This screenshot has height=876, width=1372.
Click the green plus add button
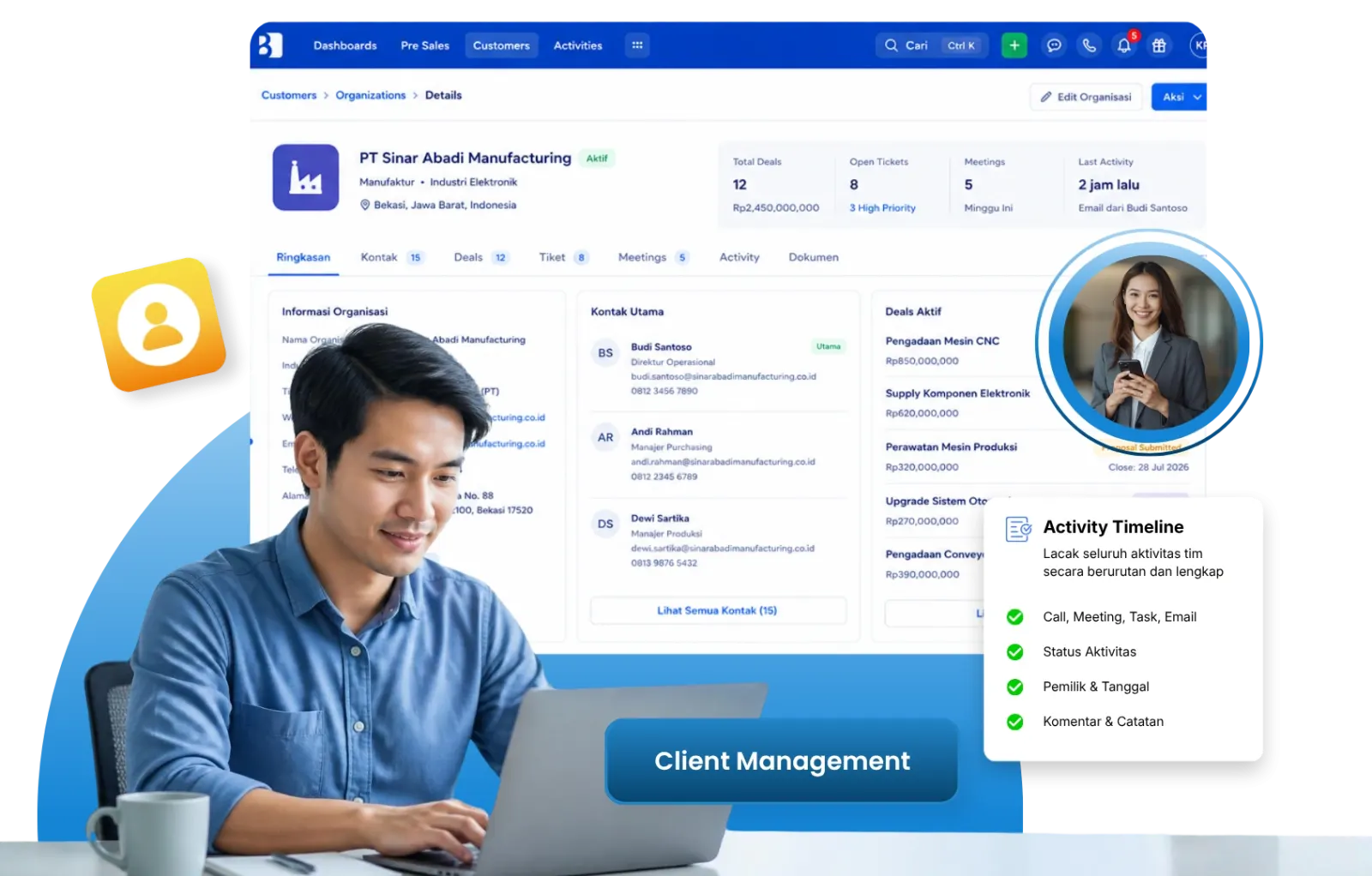[x=1014, y=45]
